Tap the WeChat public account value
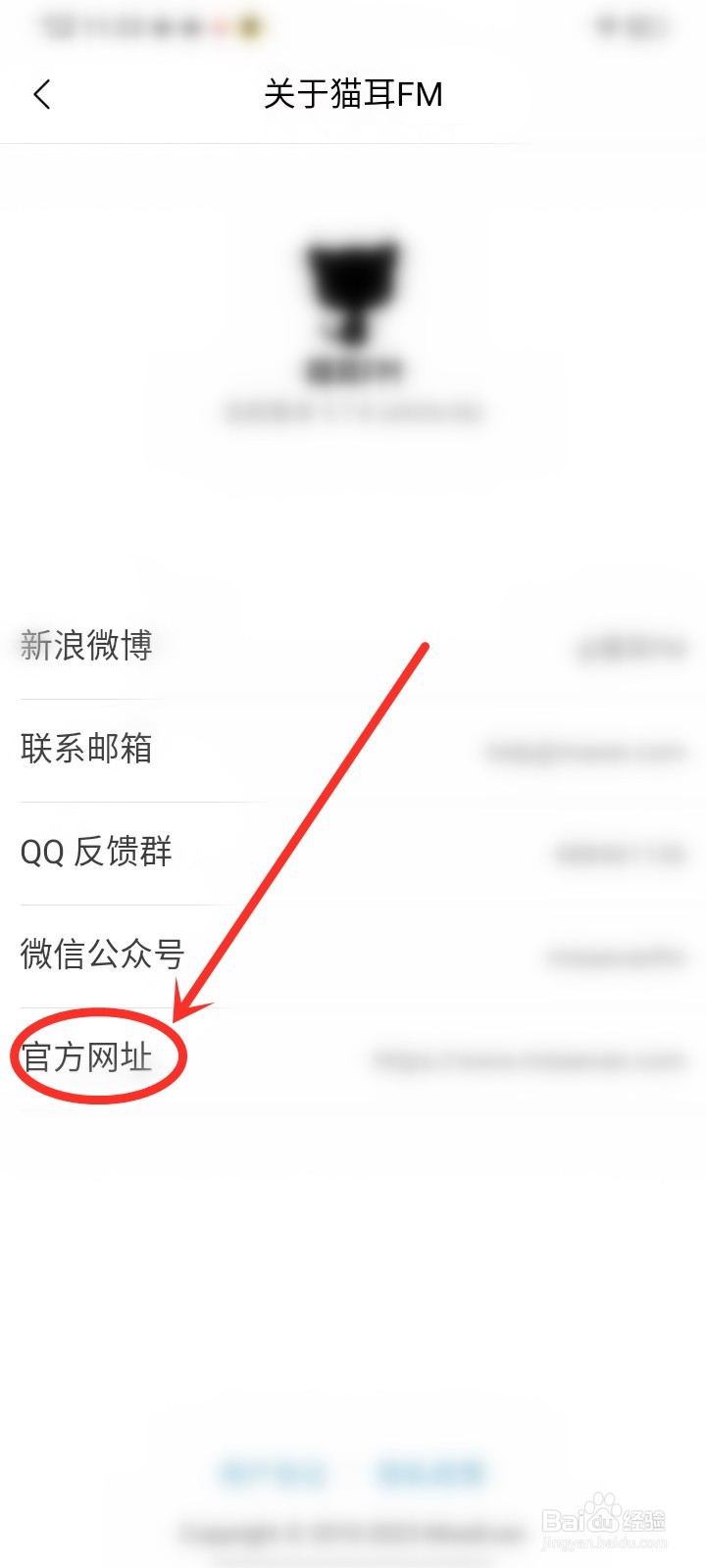The height and width of the screenshot is (1568, 706). click(616, 957)
